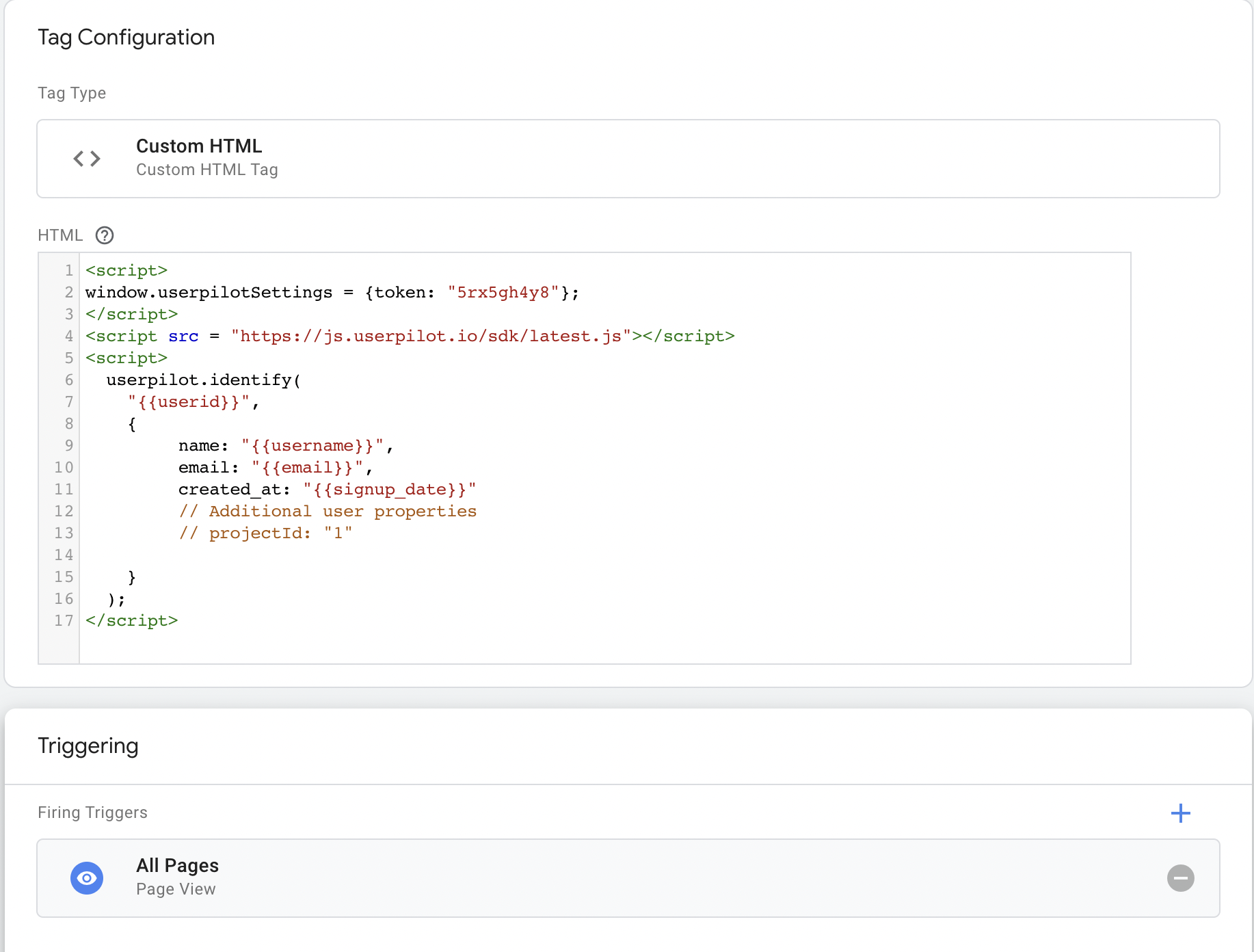Click the userpilot SDK URL on line 4
The height and width of the screenshot is (952, 1254).
coord(431,336)
